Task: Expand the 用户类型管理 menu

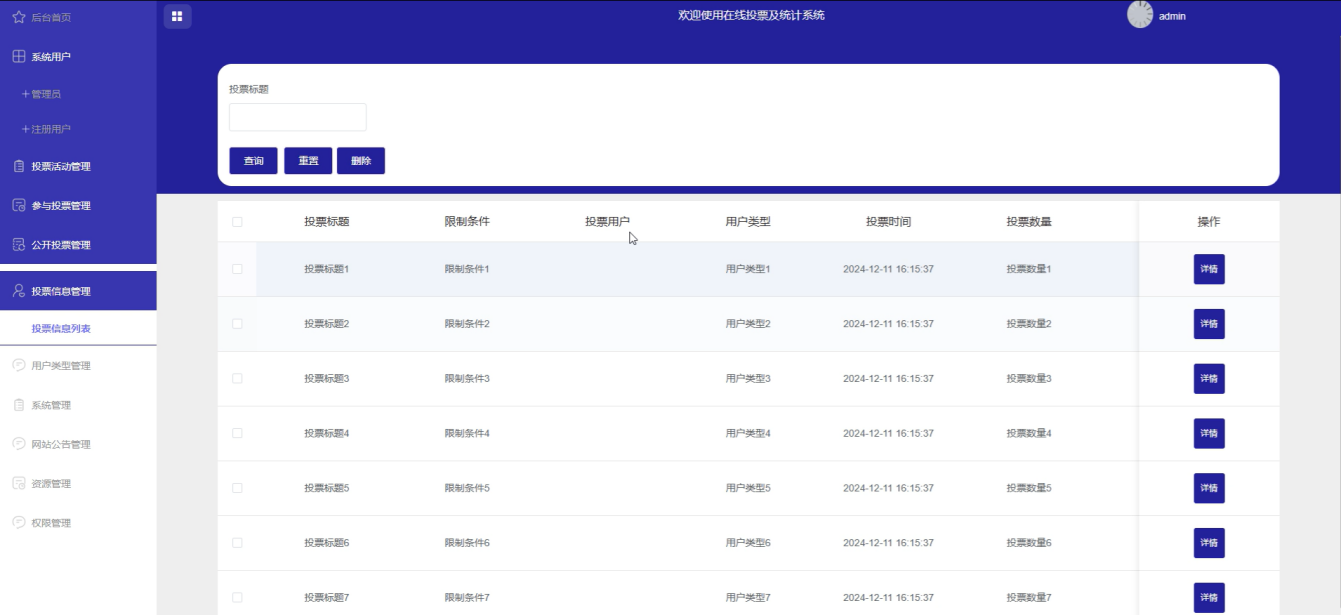Action: tap(78, 365)
